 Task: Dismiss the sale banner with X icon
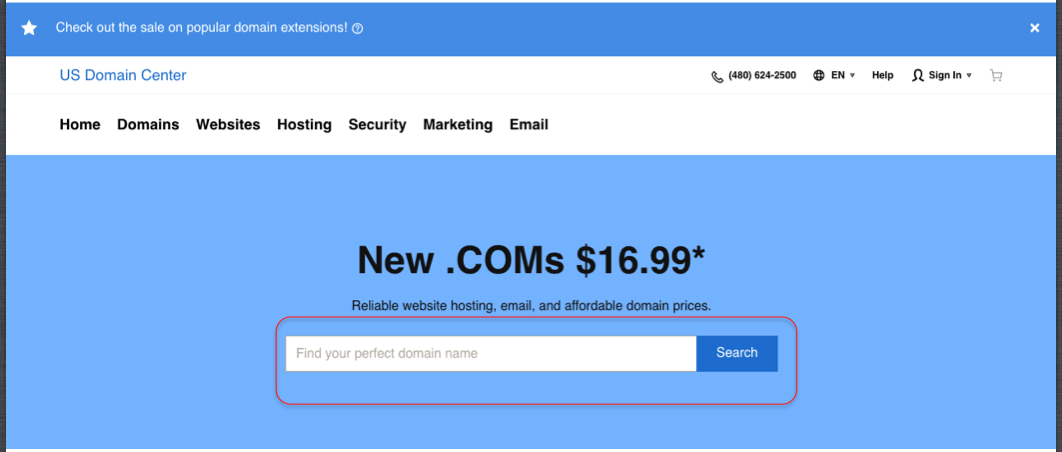click(x=1034, y=28)
